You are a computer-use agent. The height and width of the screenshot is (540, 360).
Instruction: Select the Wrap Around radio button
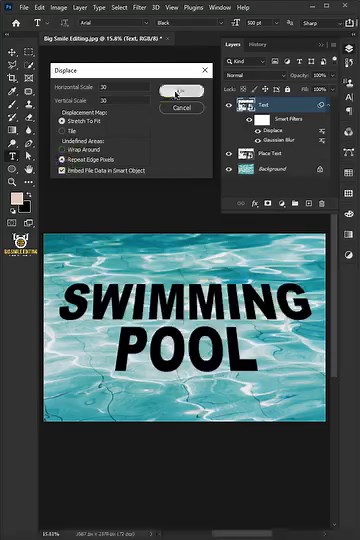coord(62,149)
